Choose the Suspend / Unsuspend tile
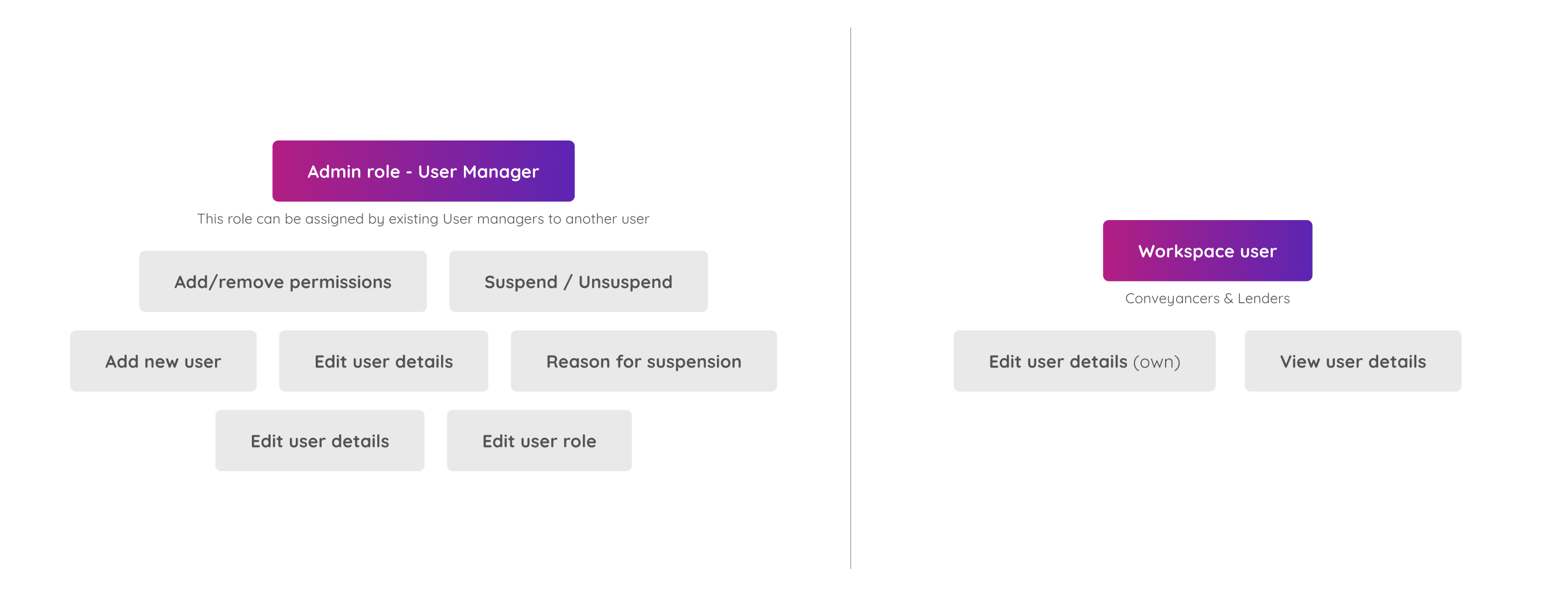Image resolution: width=1568 pixels, height=597 pixels. (x=578, y=282)
